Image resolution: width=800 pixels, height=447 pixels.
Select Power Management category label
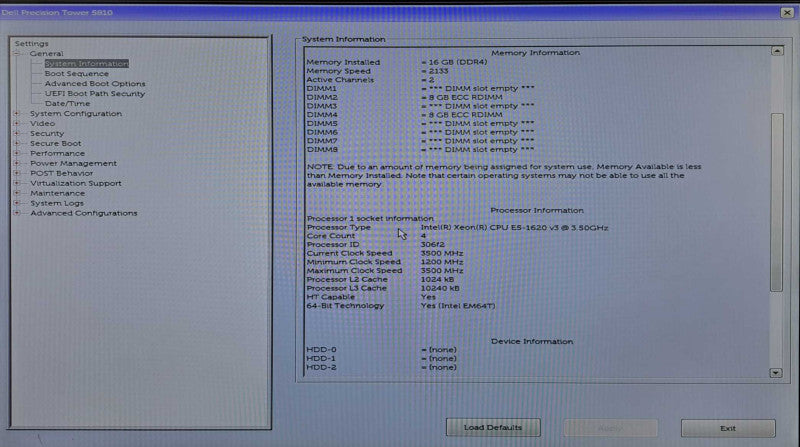coord(73,163)
